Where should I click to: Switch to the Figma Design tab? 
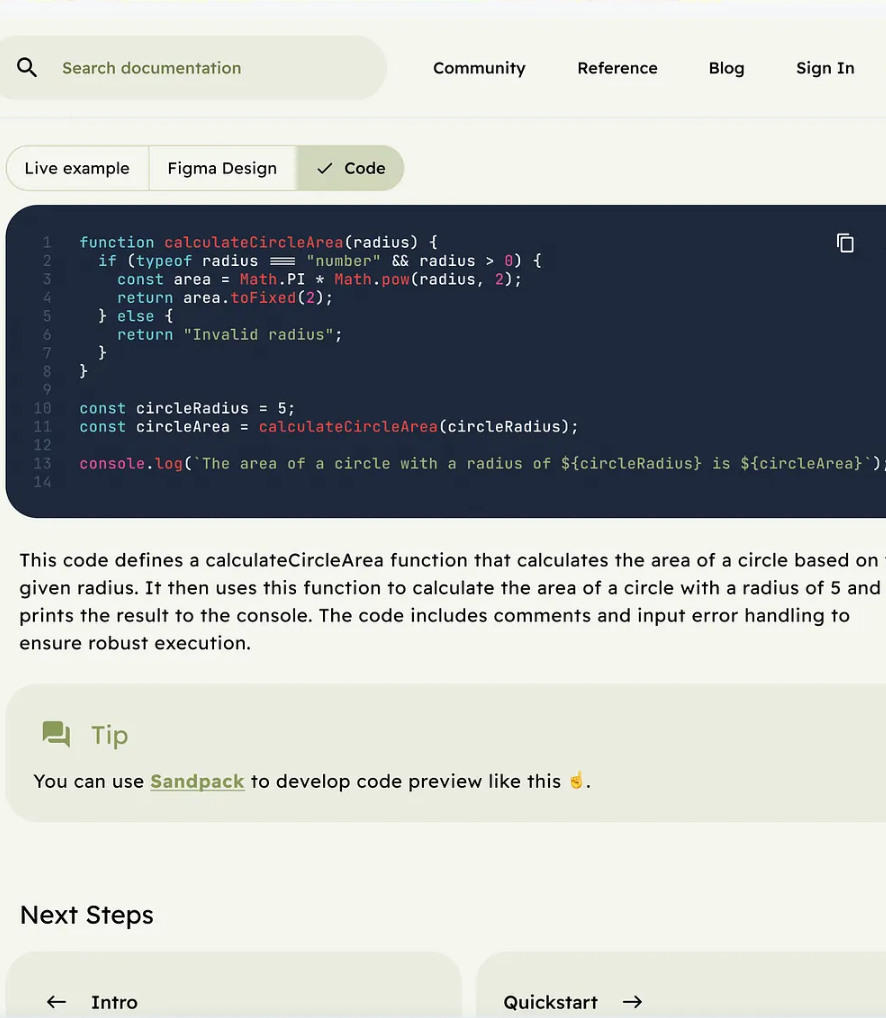pyautogui.click(x=222, y=168)
